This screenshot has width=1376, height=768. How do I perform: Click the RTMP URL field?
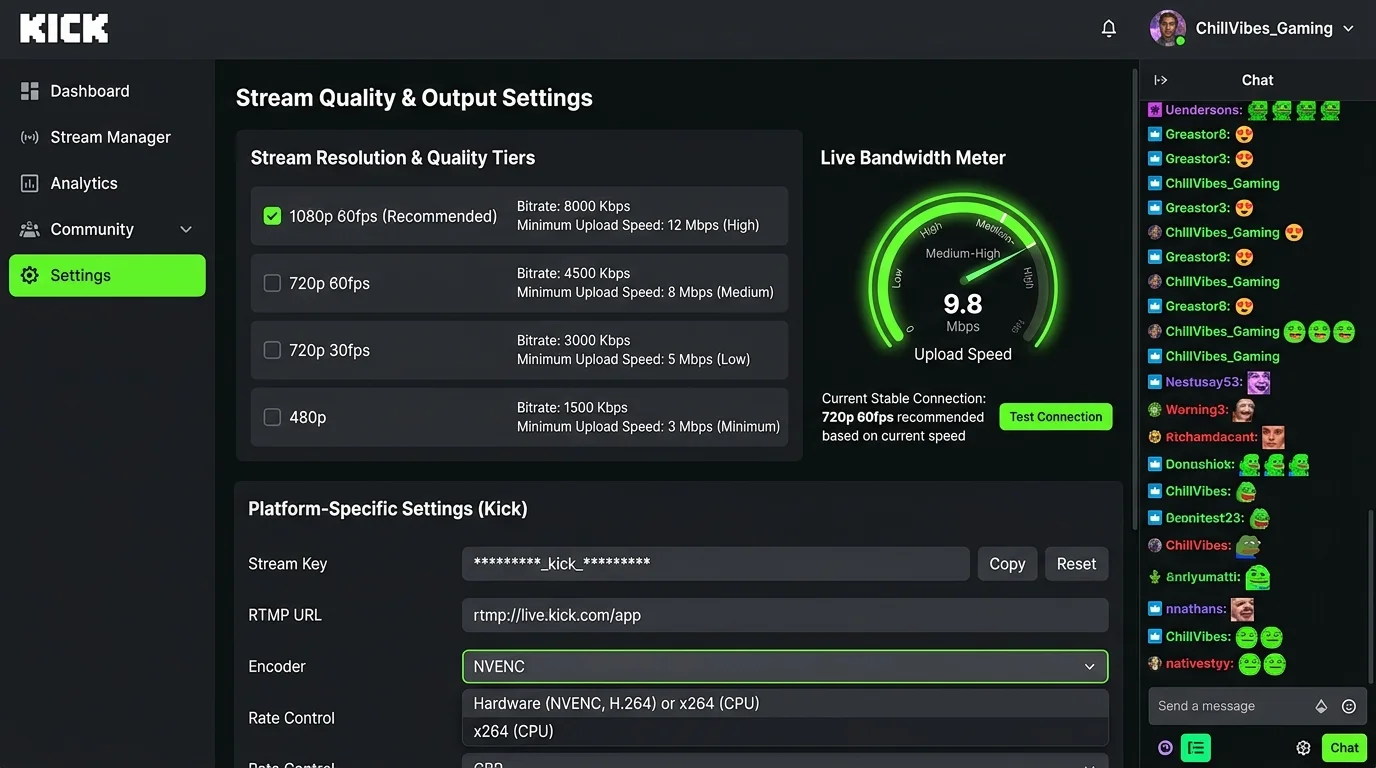[785, 615]
